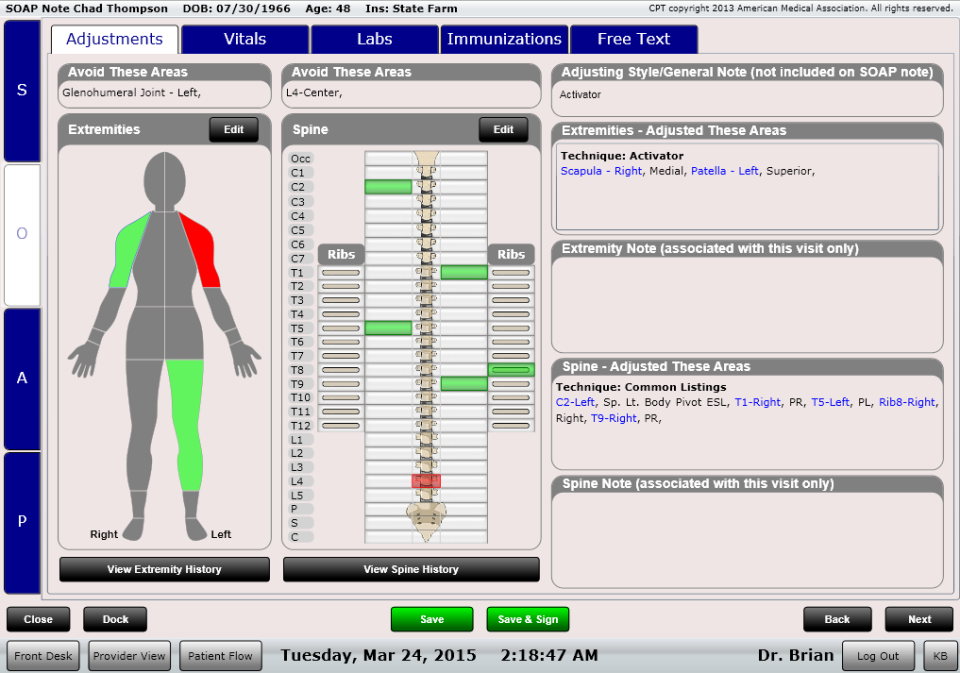
Task: Follow the Scapula - Right link
Action: pos(601,171)
